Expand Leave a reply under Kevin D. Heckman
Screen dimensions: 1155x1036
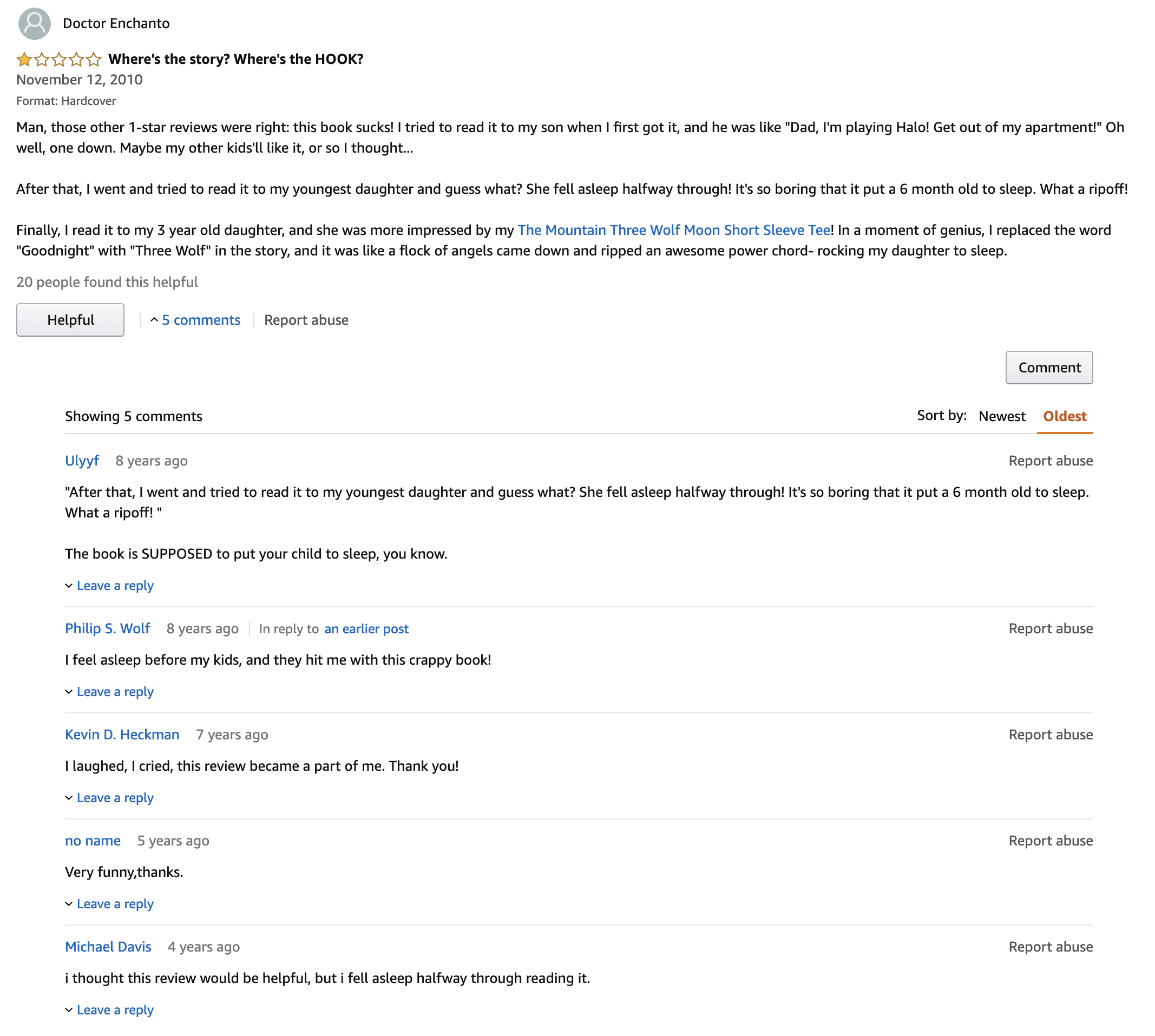(x=109, y=797)
